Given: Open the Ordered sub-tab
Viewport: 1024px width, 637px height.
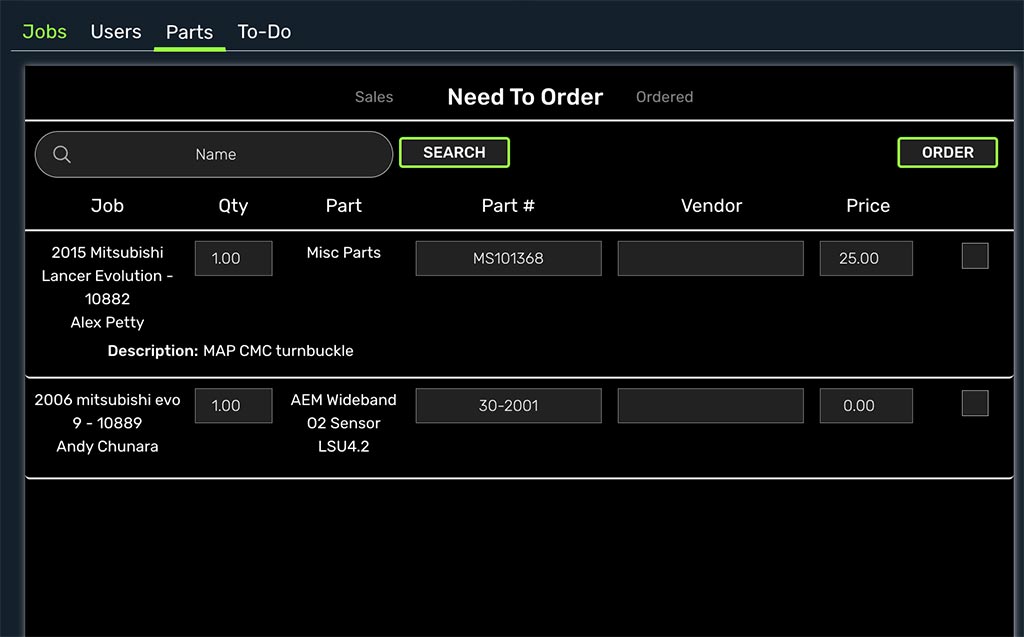Looking at the screenshot, I should click(664, 97).
